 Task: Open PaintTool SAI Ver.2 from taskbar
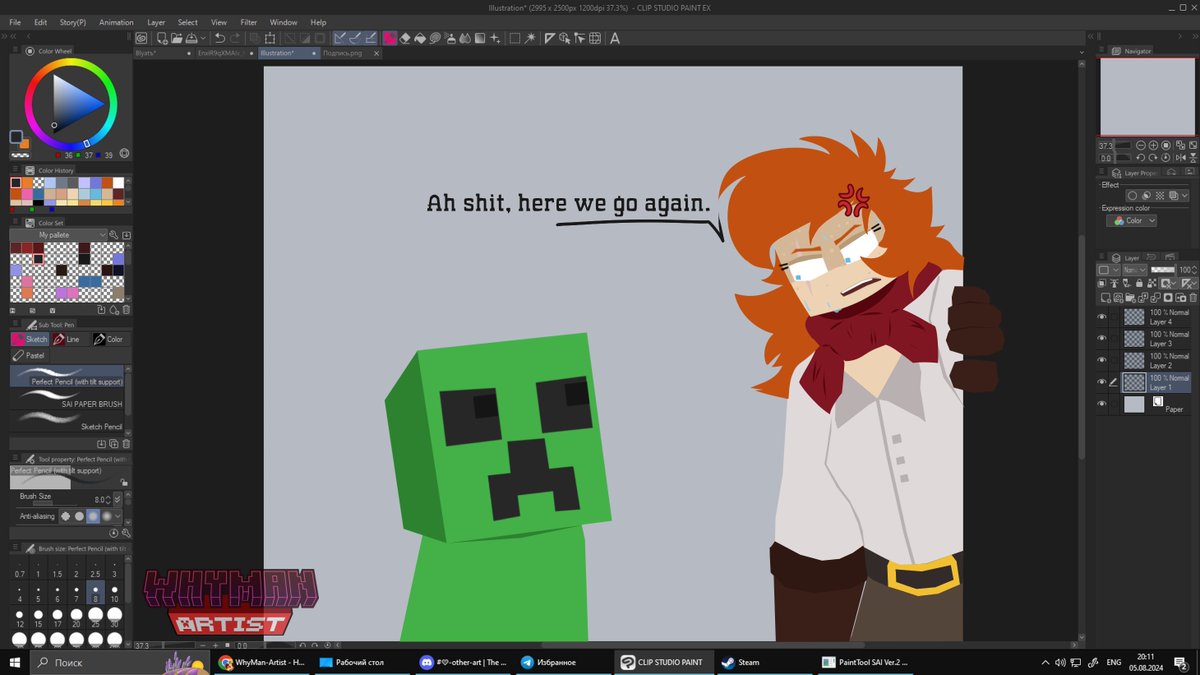click(864, 662)
